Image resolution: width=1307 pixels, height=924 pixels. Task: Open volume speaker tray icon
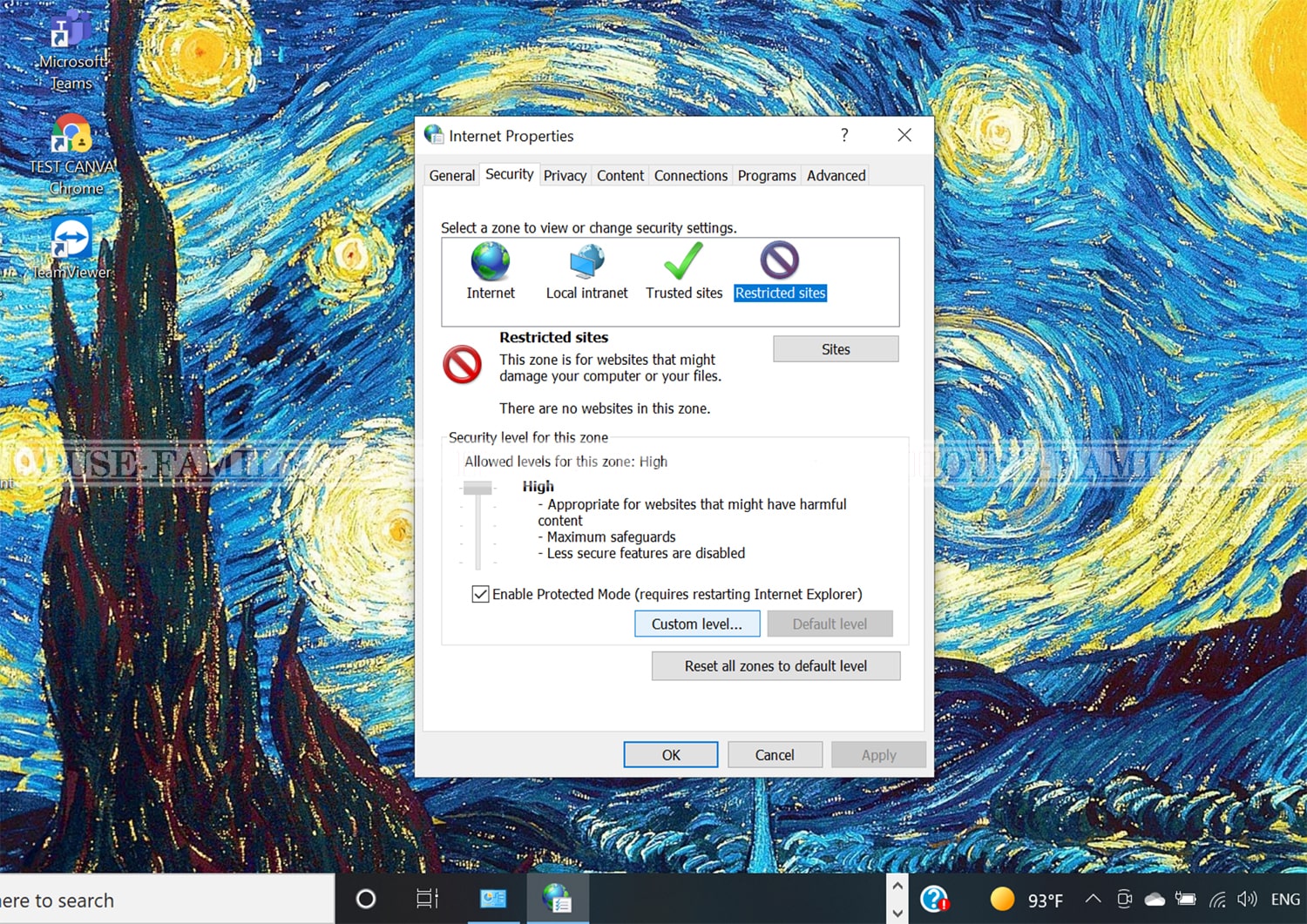coord(1247,899)
